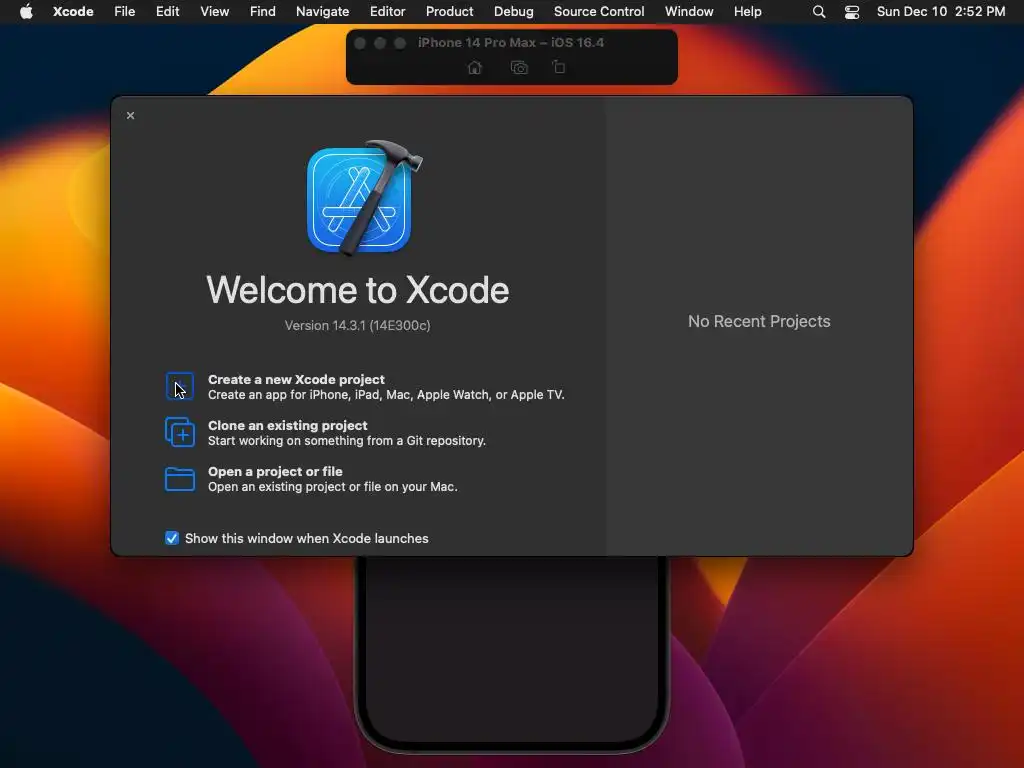This screenshot has width=1024, height=768.
Task: Open the Window menu
Action: (x=689, y=11)
